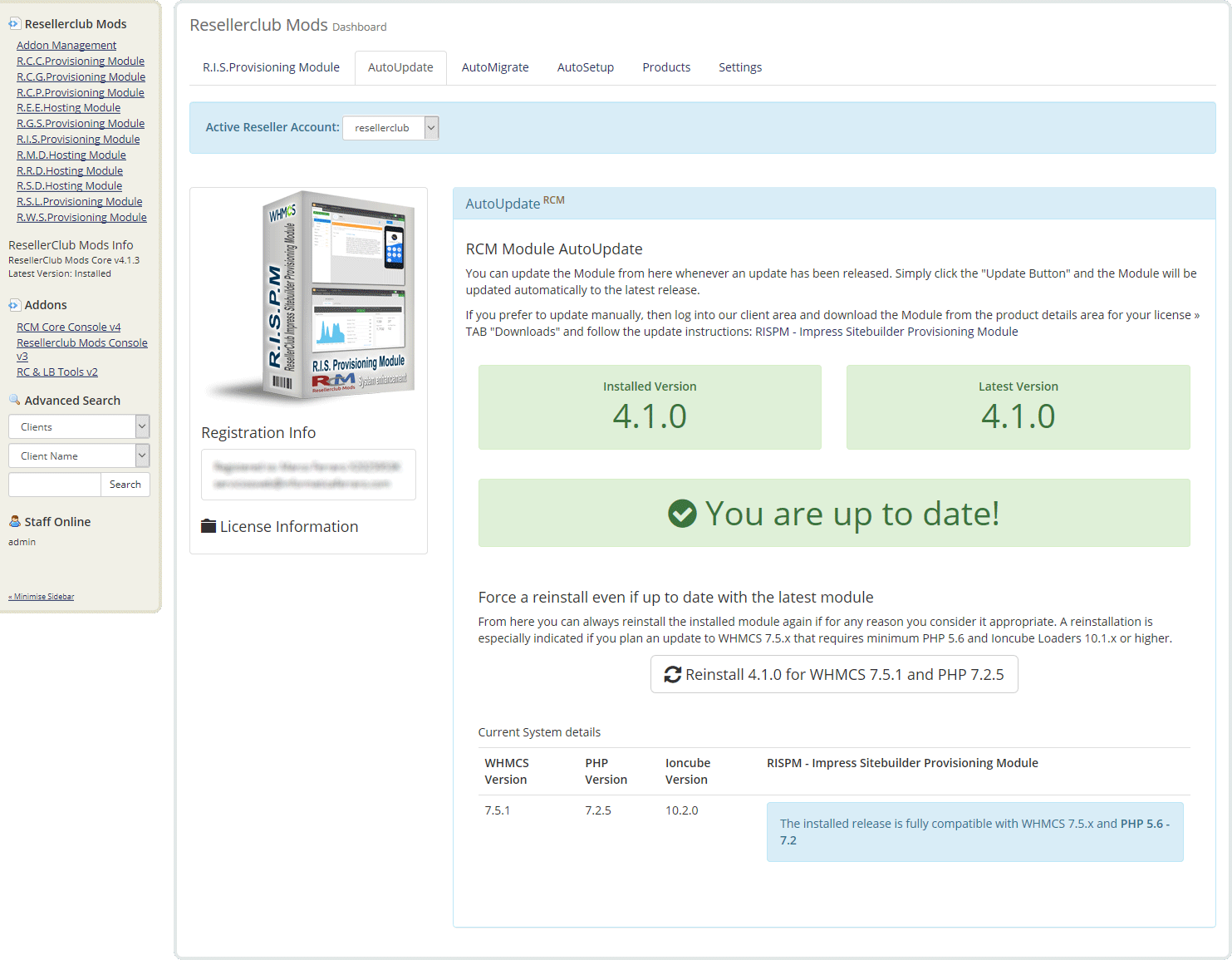Expand the Clients search type dropdown
This screenshot has width=1232, height=960.
pos(79,426)
